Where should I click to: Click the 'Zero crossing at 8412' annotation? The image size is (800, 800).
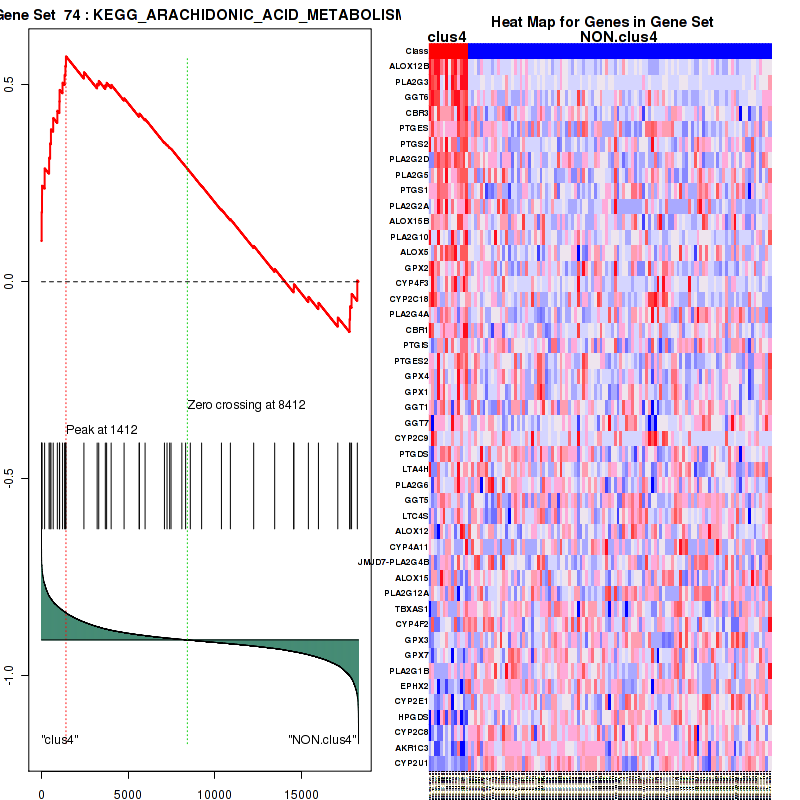point(246,405)
